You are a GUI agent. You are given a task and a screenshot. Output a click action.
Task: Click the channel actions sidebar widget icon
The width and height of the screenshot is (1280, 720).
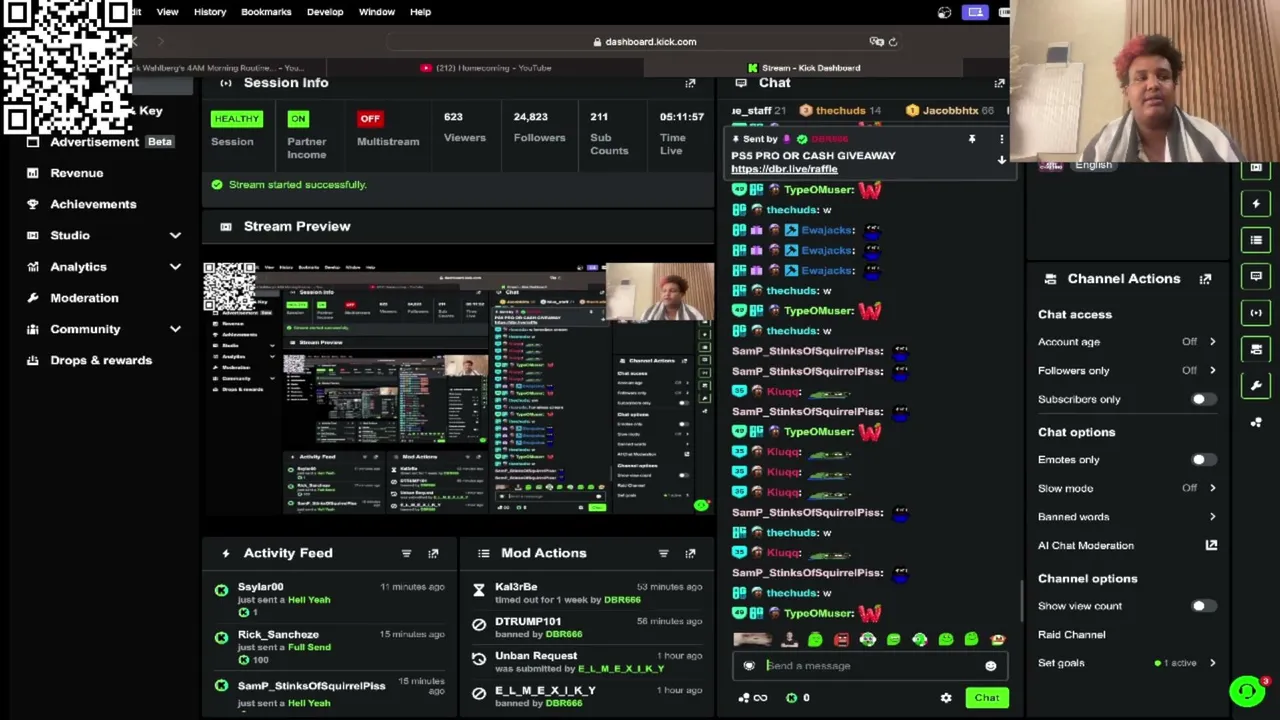click(1256, 349)
